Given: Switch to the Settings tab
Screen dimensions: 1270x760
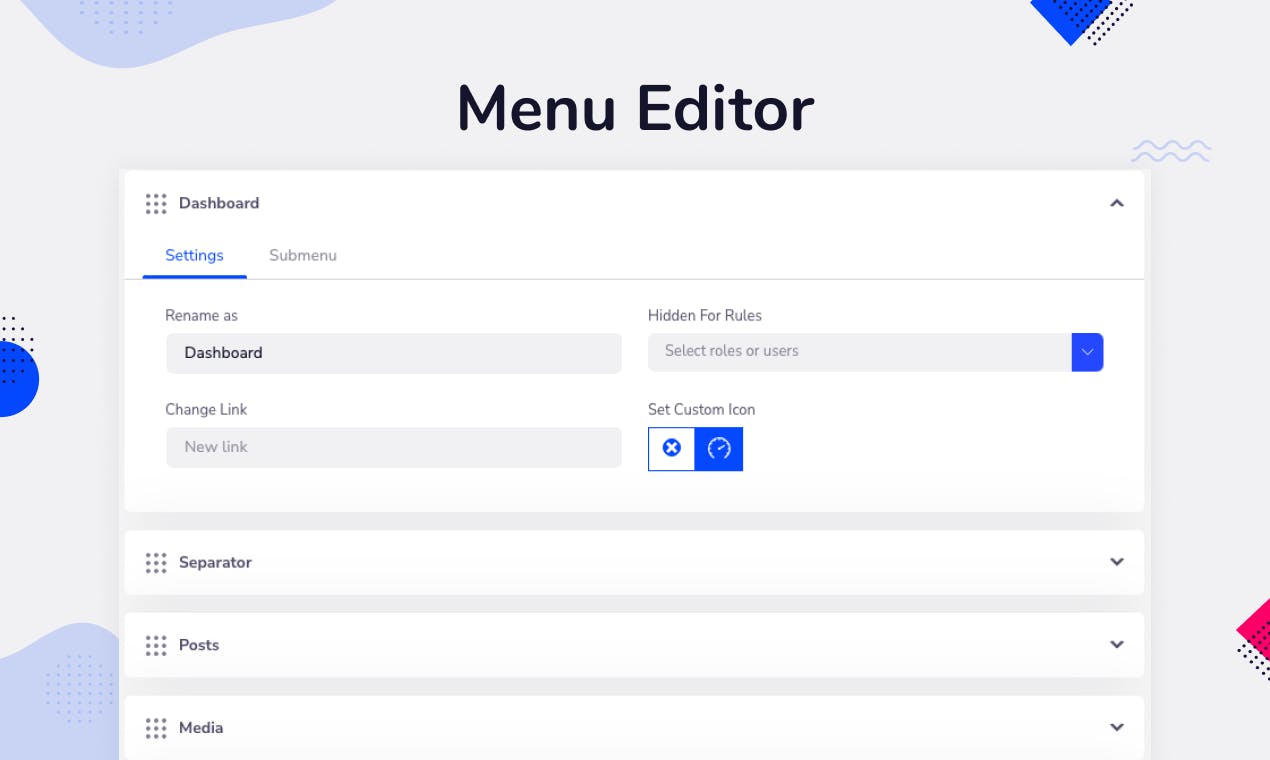Looking at the screenshot, I should coord(194,256).
